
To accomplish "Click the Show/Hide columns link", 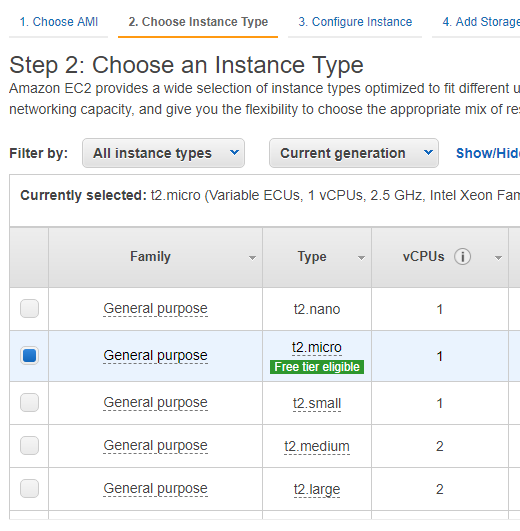I will coord(488,153).
